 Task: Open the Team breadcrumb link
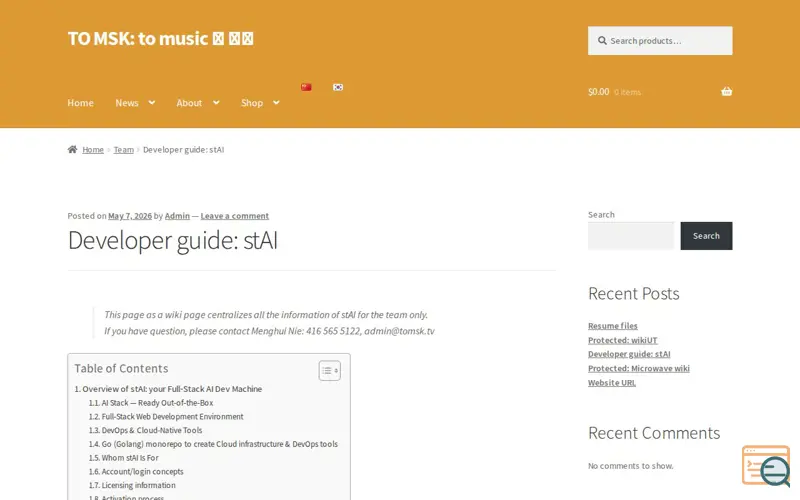pyautogui.click(x=123, y=149)
